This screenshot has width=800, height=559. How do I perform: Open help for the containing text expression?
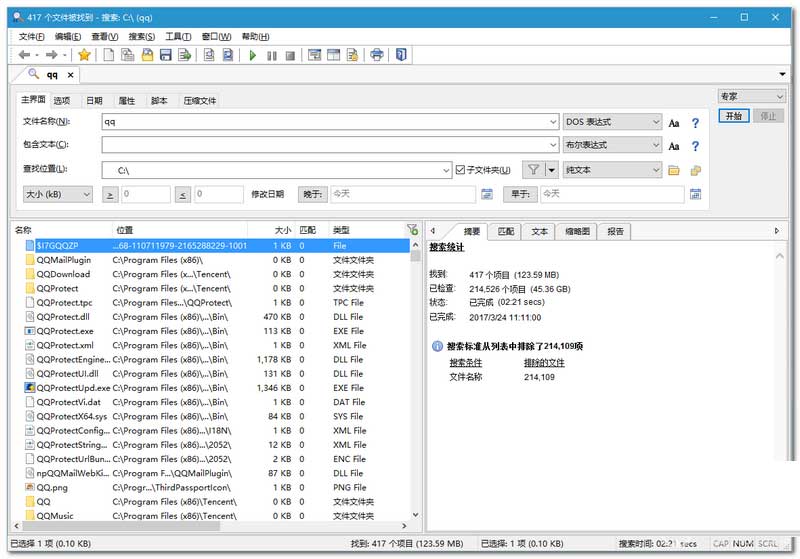pos(695,146)
